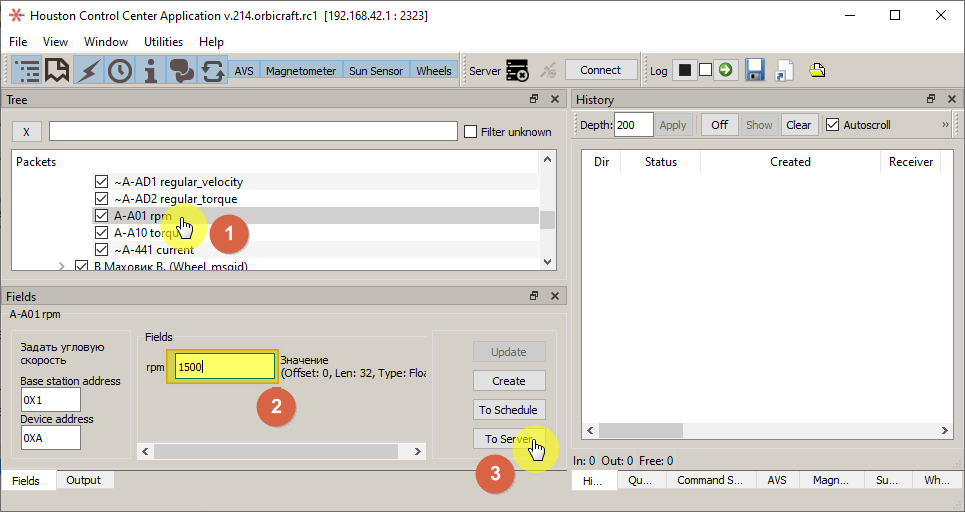Open the Utilities menu

(163, 42)
